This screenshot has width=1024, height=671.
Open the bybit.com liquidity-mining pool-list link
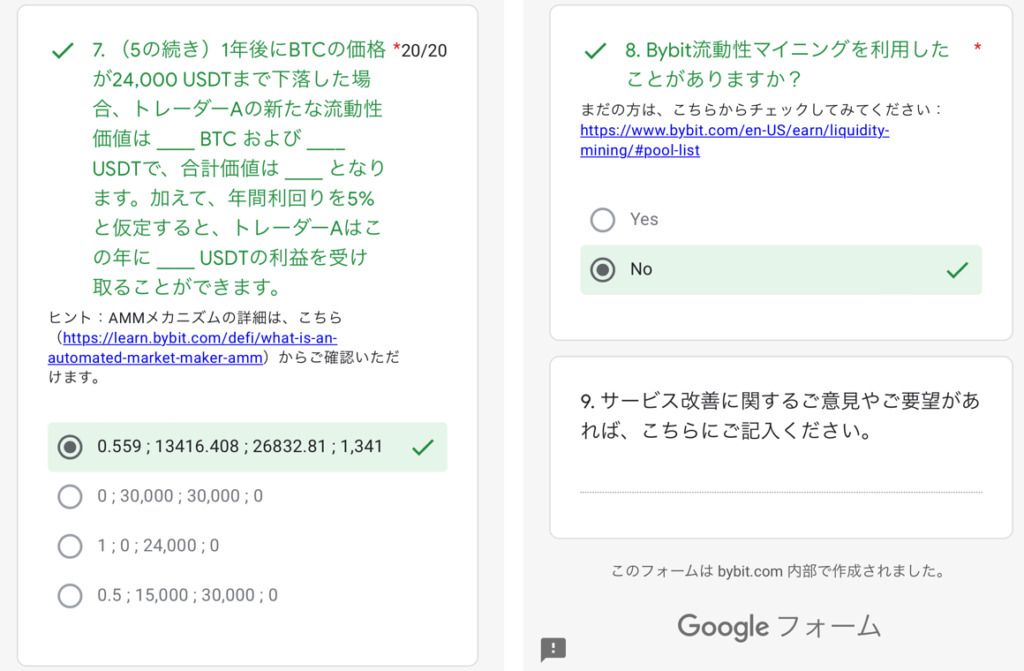coord(735,140)
